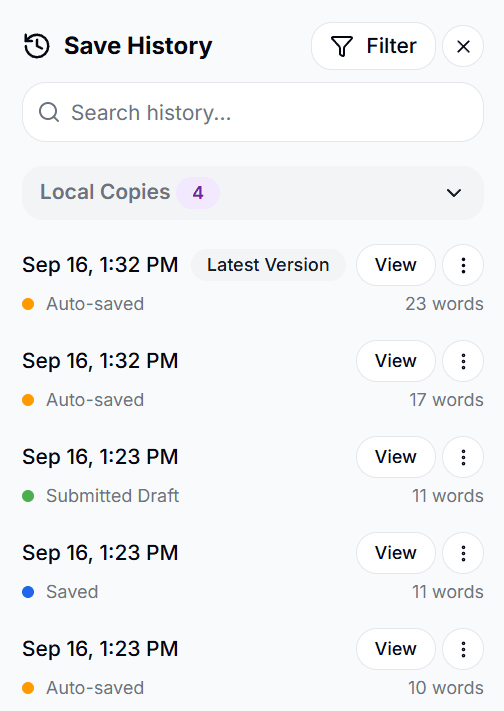Open more options for Latest Version entry
The width and height of the screenshot is (504, 711).
[463, 265]
